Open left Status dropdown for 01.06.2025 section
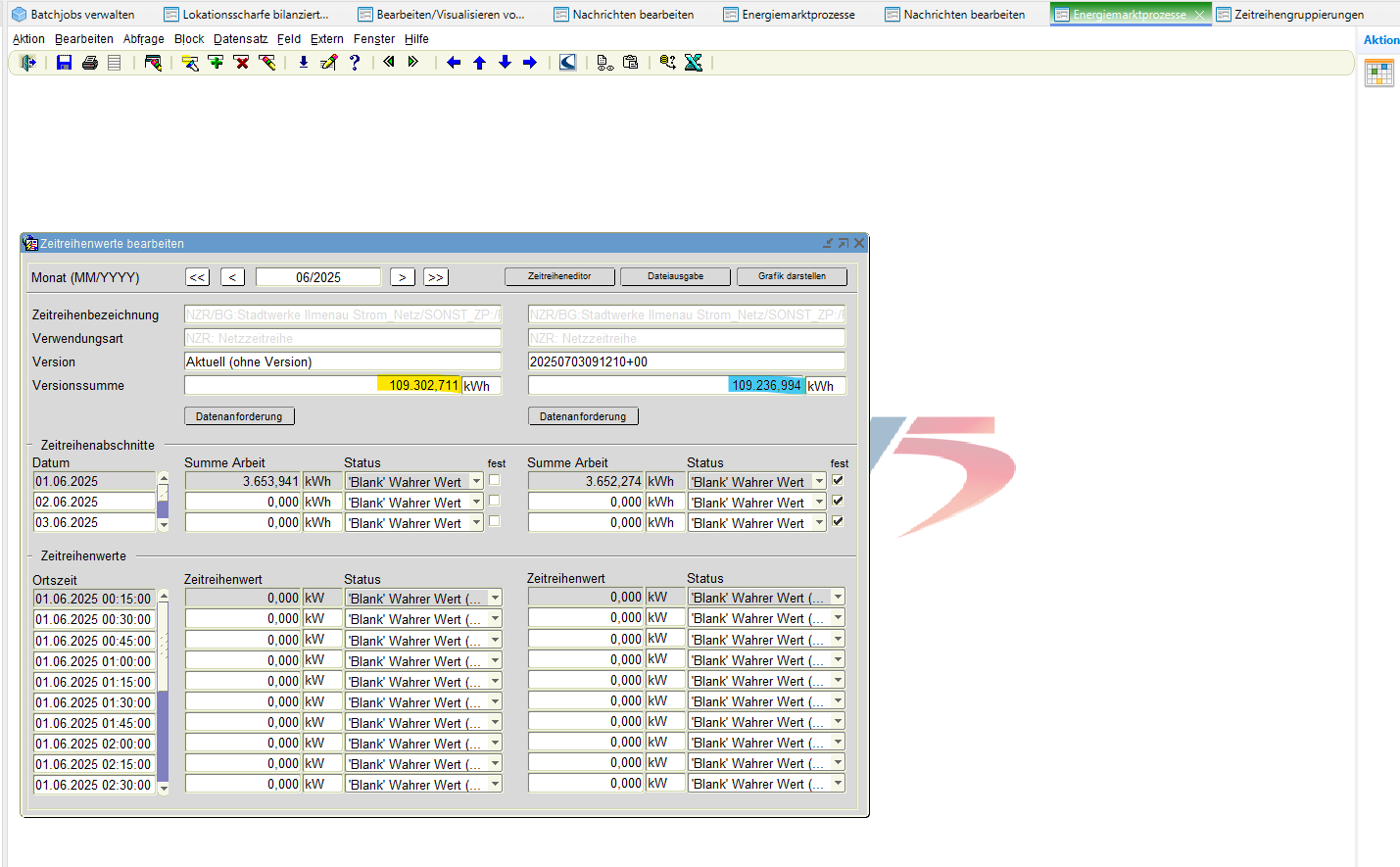The width and height of the screenshot is (1400, 867). click(x=476, y=482)
